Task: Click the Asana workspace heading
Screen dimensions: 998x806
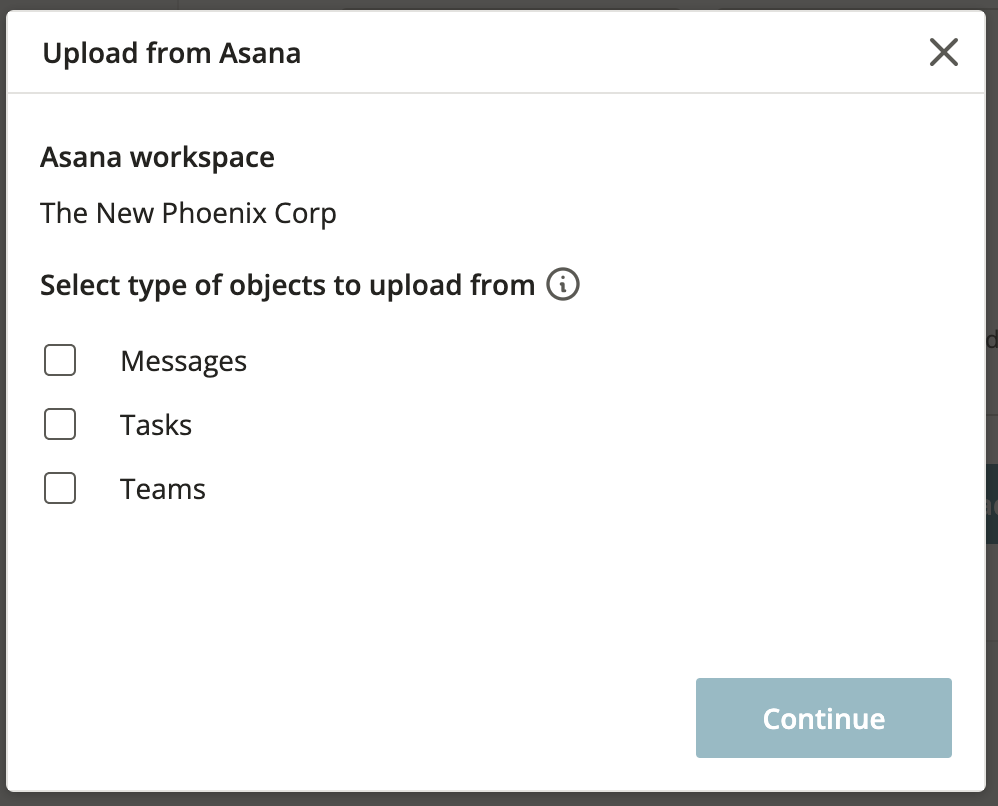Action: (x=157, y=157)
